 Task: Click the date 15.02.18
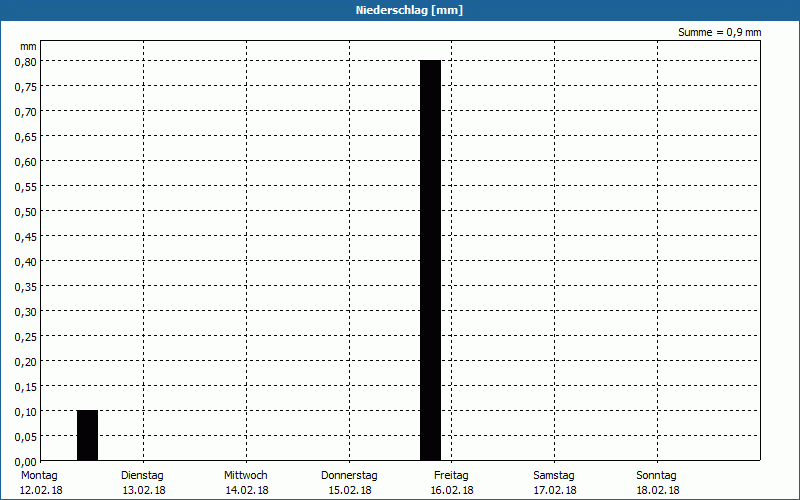click(350, 490)
